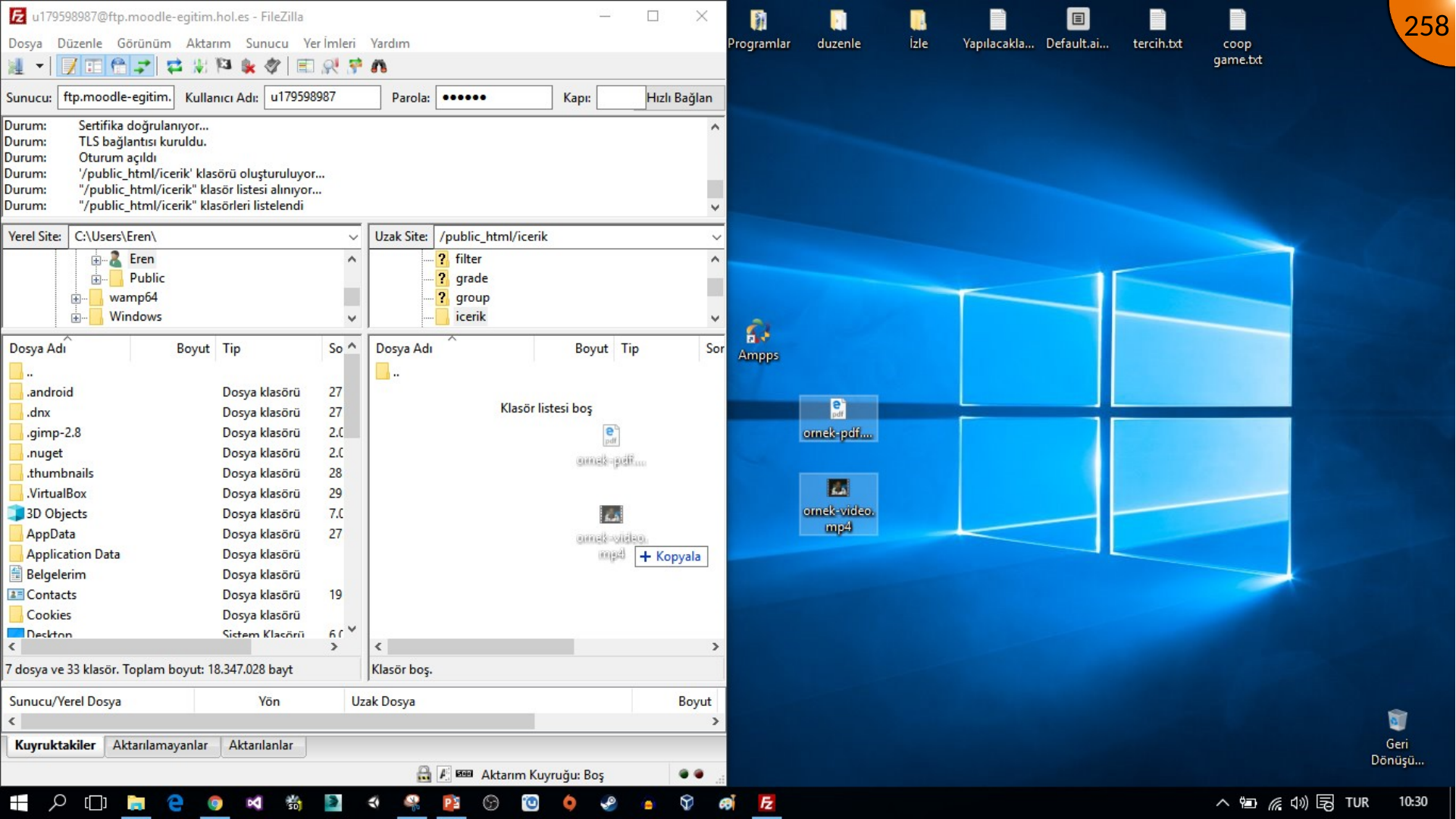
Task: Open the Yer İmleri menu
Action: tap(329, 43)
